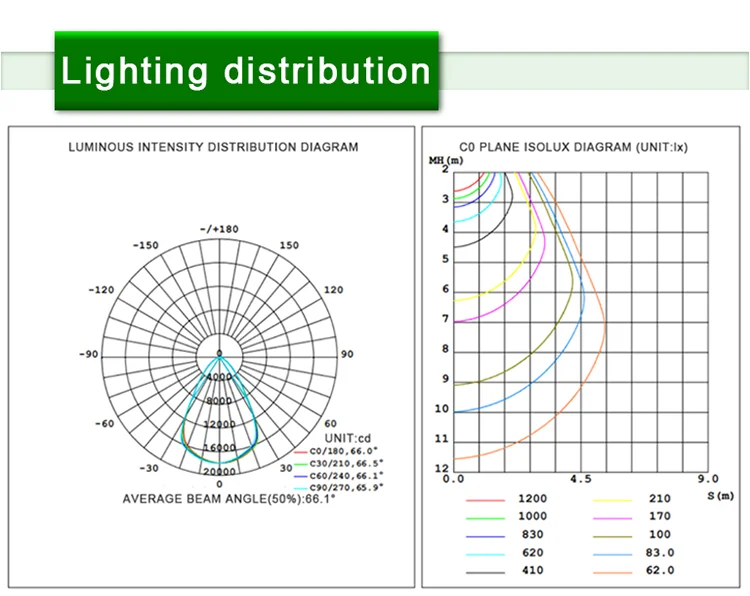Click the orange 62.0 lux legend line
The image size is (750, 596).
[x=612, y=570]
